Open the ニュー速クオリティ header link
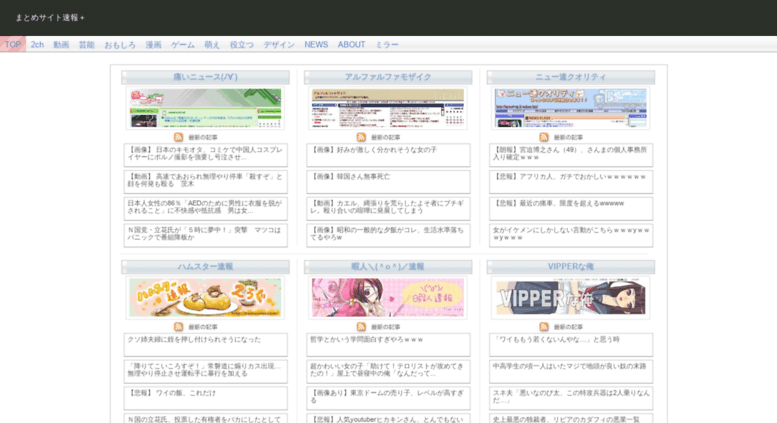The width and height of the screenshot is (777, 423). pyautogui.click(x=571, y=77)
